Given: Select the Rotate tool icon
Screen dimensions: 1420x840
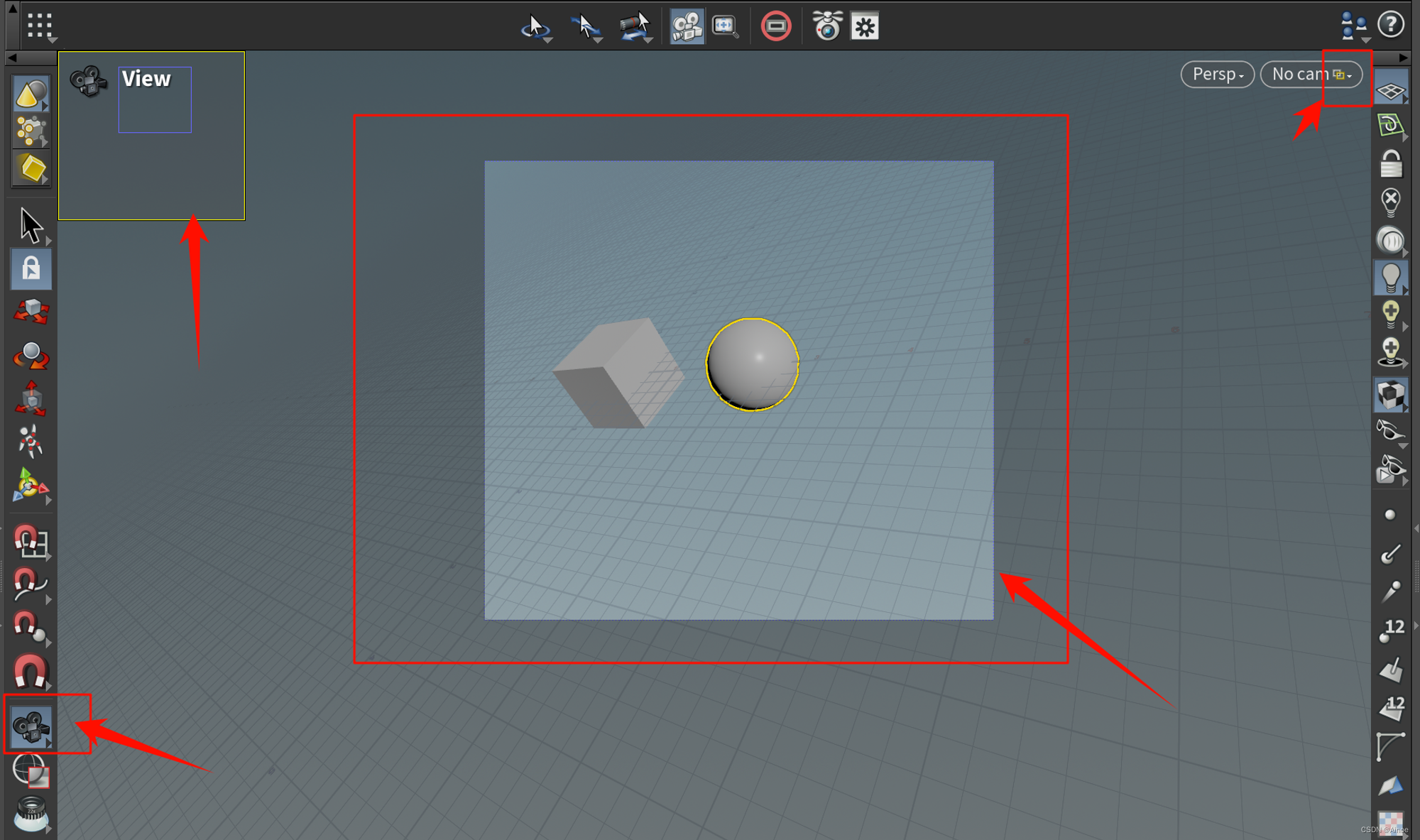Looking at the screenshot, I should pyautogui.click(x=31, y=355).
